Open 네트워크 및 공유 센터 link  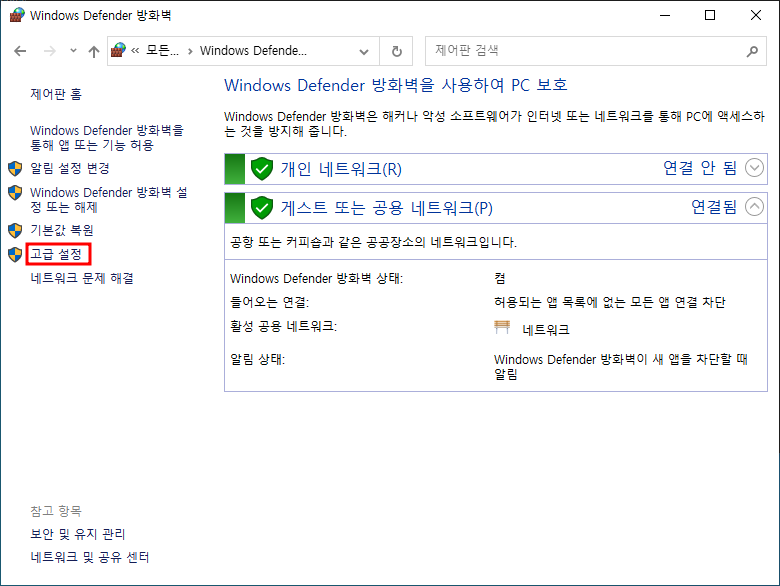pos(90,557)
